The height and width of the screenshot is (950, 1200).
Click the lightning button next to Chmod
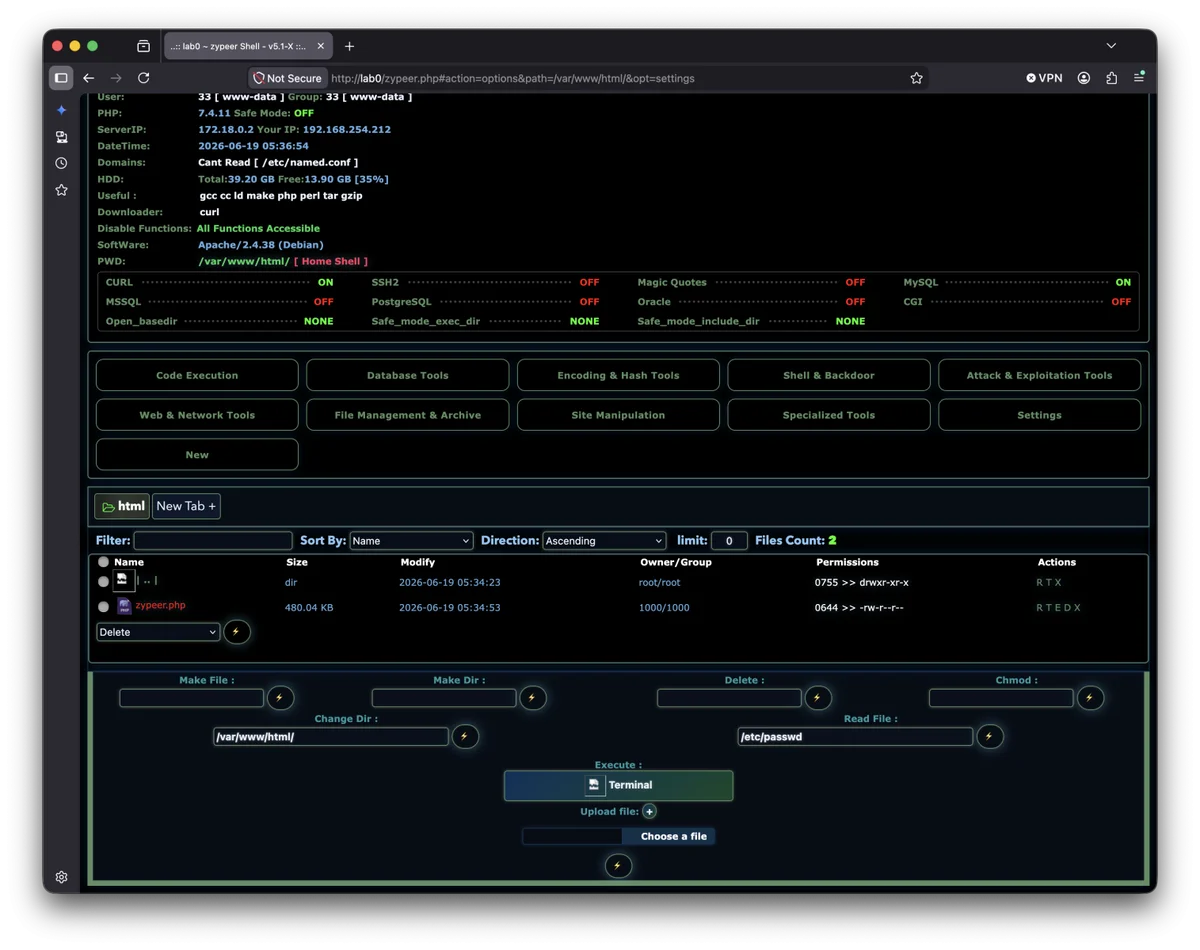(x=1090, y=698)
